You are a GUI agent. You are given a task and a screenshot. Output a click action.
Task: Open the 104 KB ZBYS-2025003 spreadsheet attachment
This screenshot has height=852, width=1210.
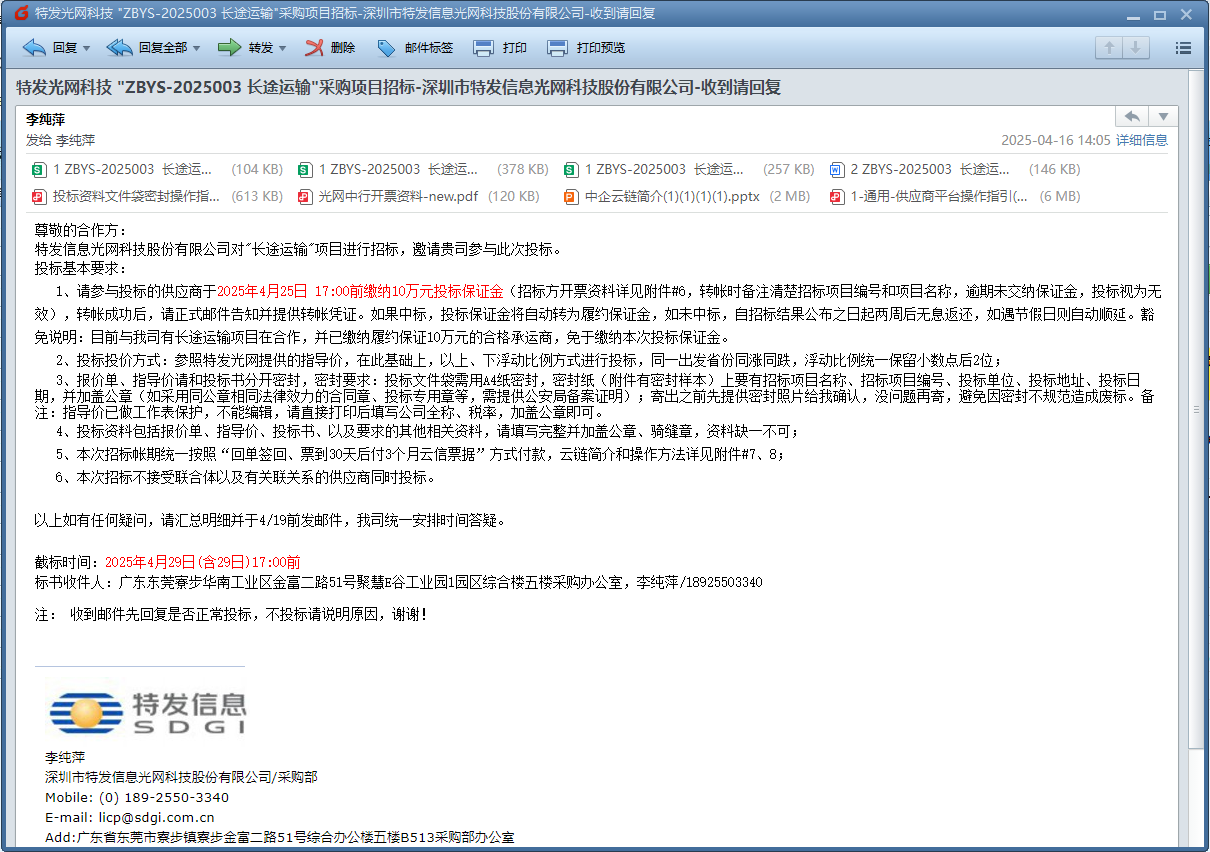(157, 169)
